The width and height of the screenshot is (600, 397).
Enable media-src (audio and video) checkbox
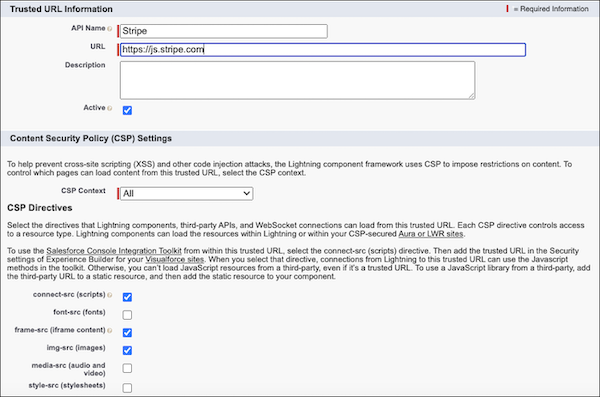click(x=127, y=368)
